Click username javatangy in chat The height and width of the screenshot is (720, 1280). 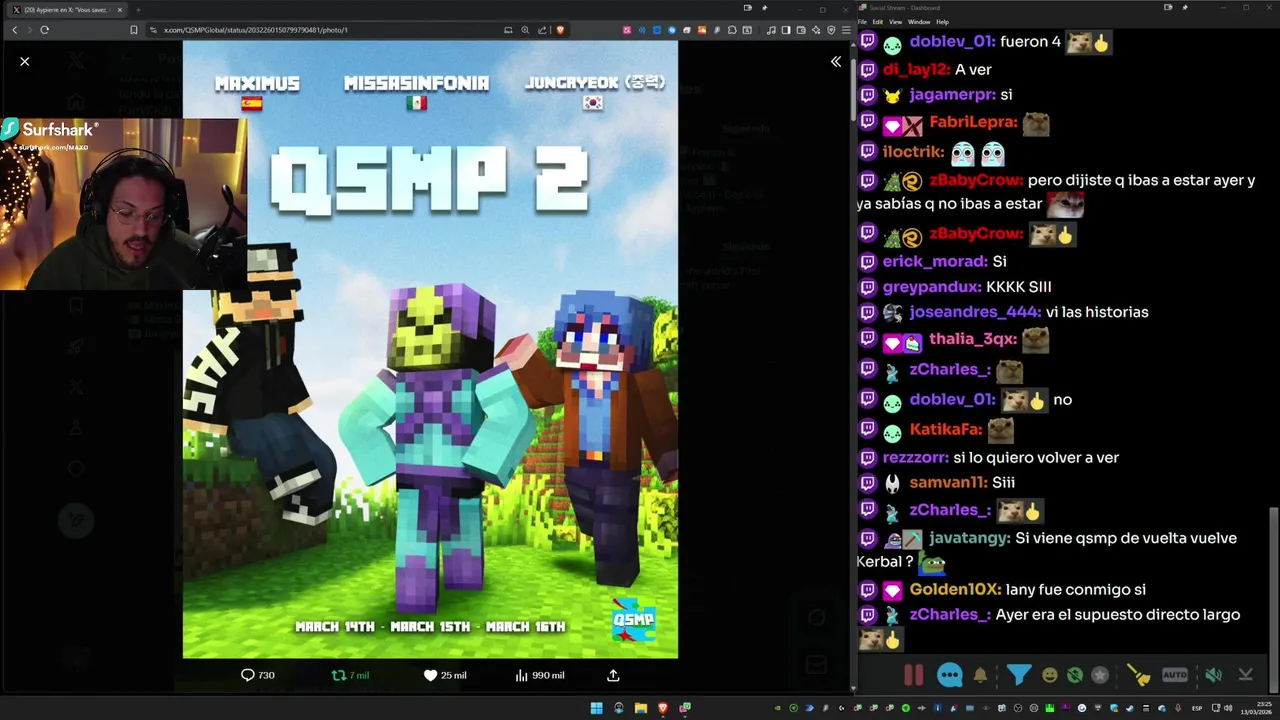[x=969, y=538]
